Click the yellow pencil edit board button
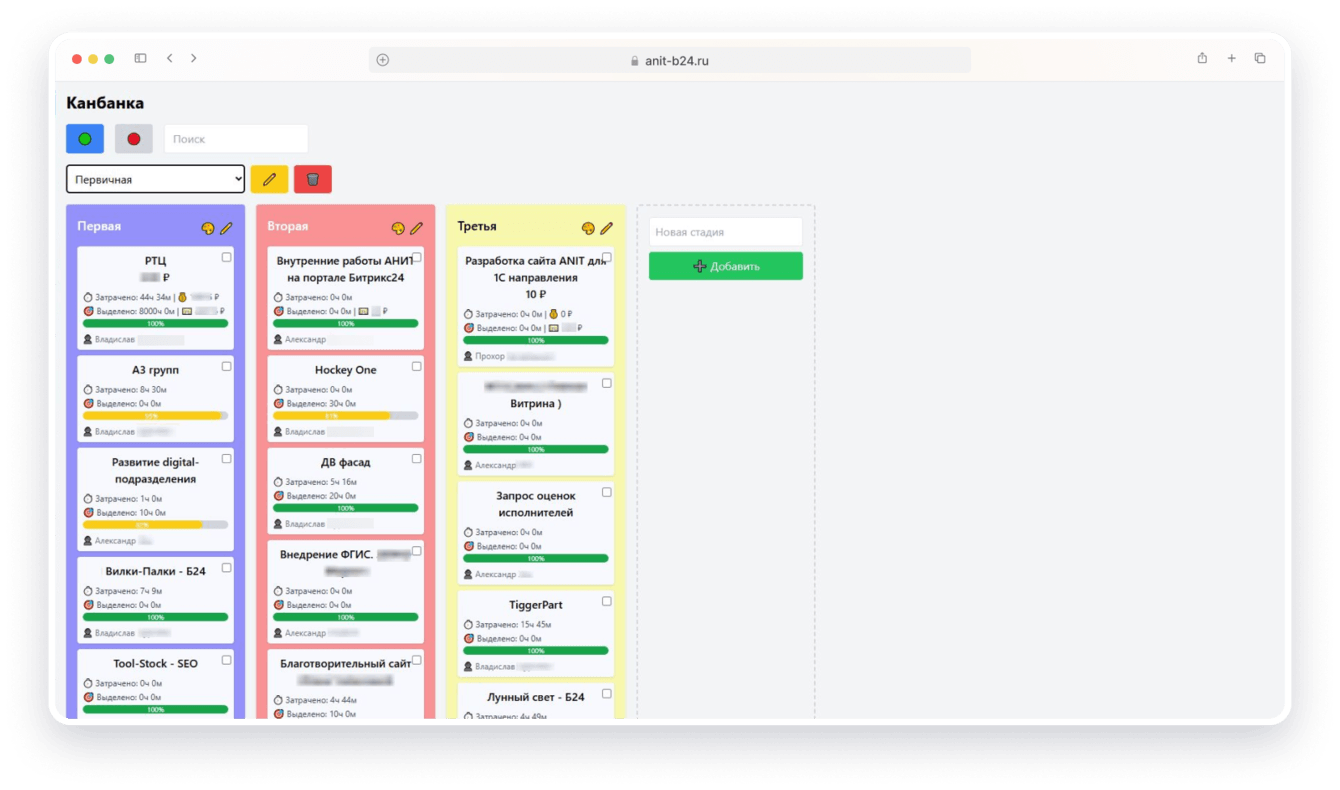 [269, 179]
